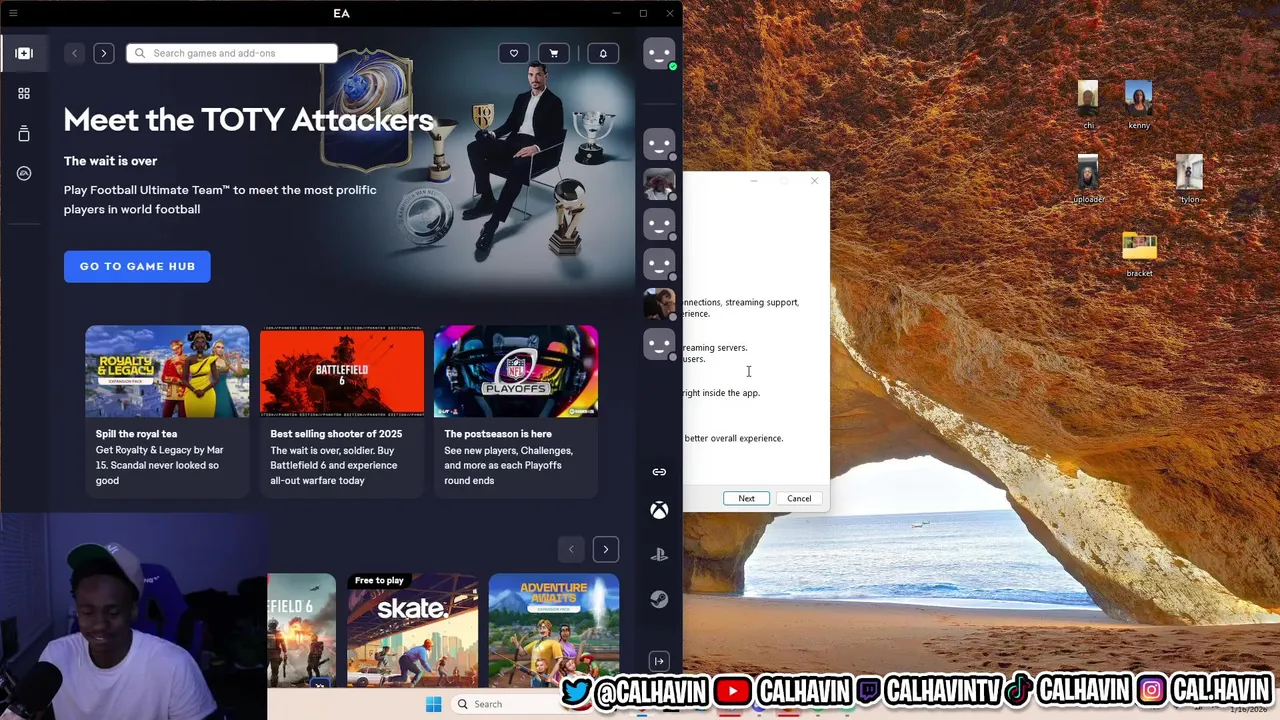Open the tylon desktop icon
1280x720 pixels.
pos(1189,179)
